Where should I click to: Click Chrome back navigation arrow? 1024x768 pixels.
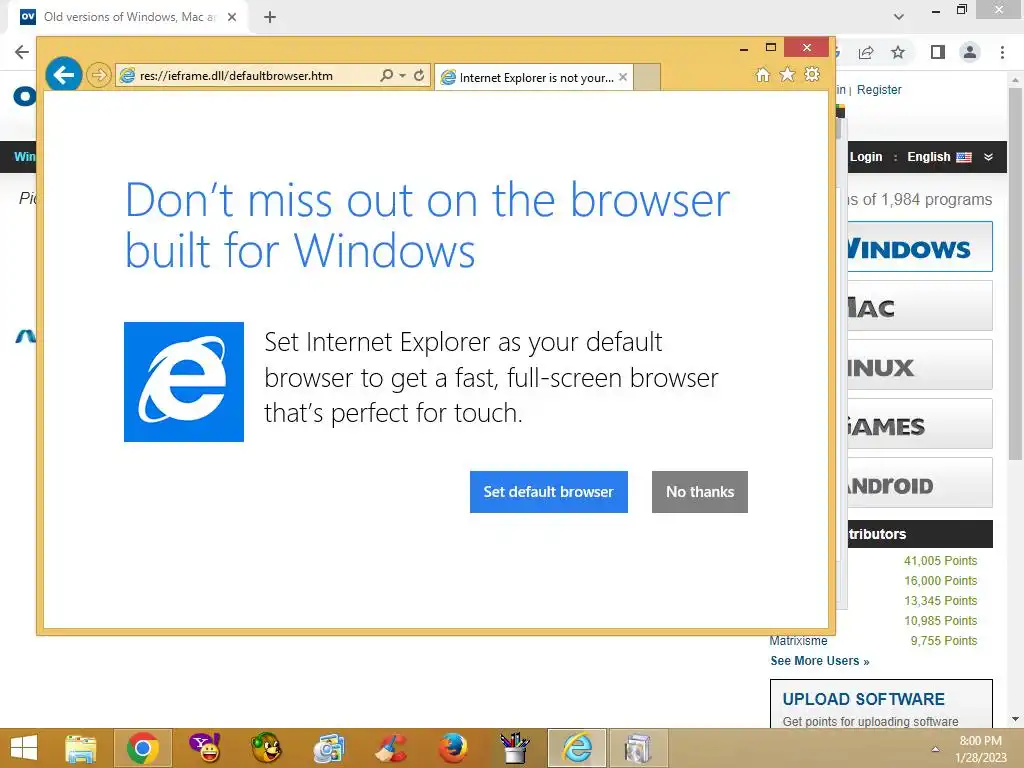point(22,52)
